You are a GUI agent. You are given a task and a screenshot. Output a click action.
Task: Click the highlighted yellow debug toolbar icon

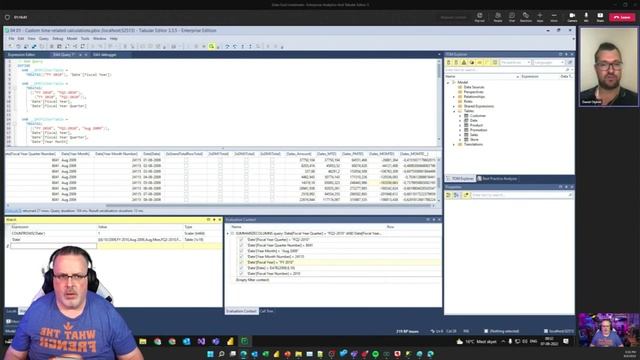[211, 47]
